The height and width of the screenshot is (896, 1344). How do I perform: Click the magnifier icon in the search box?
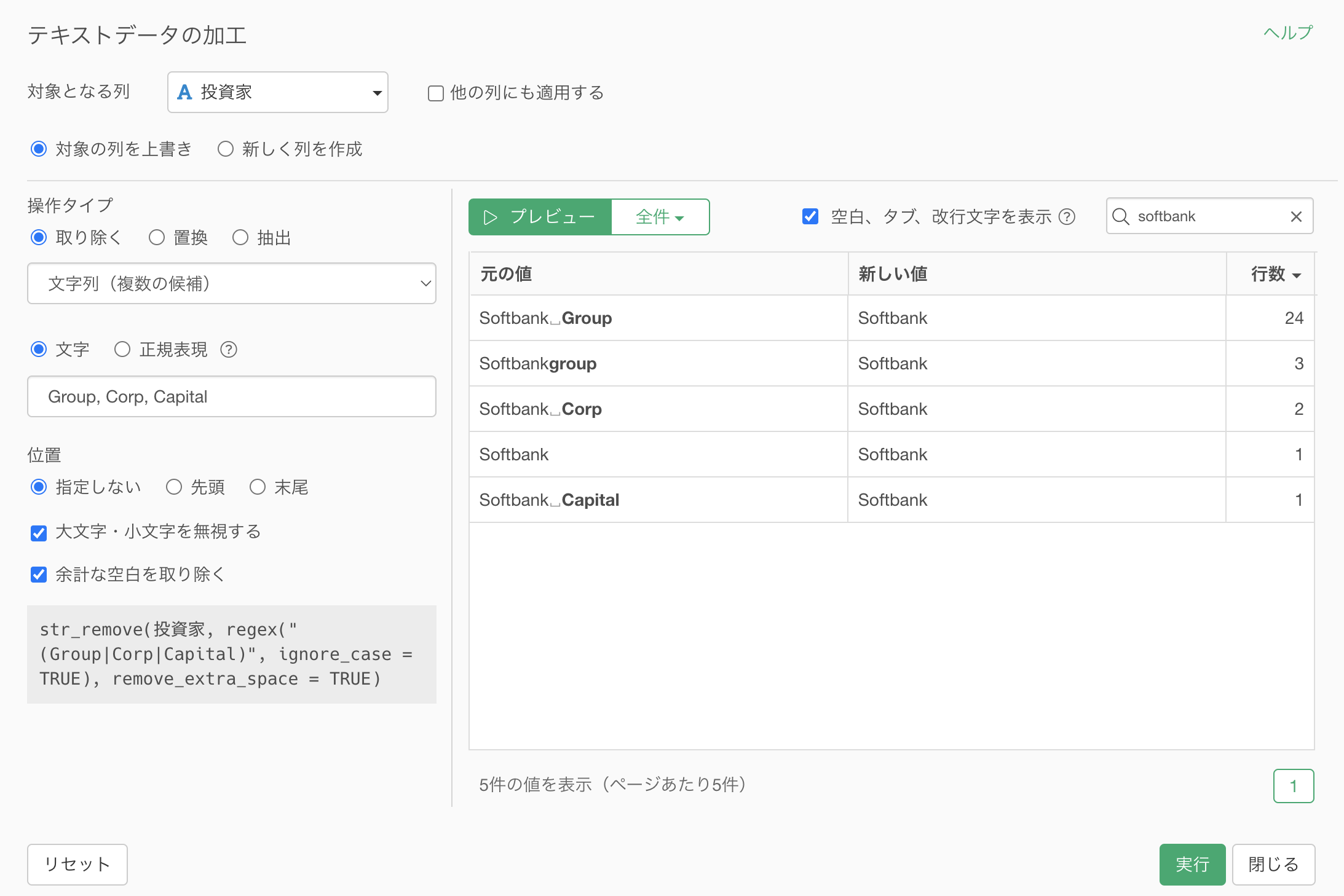[1121, 216]
